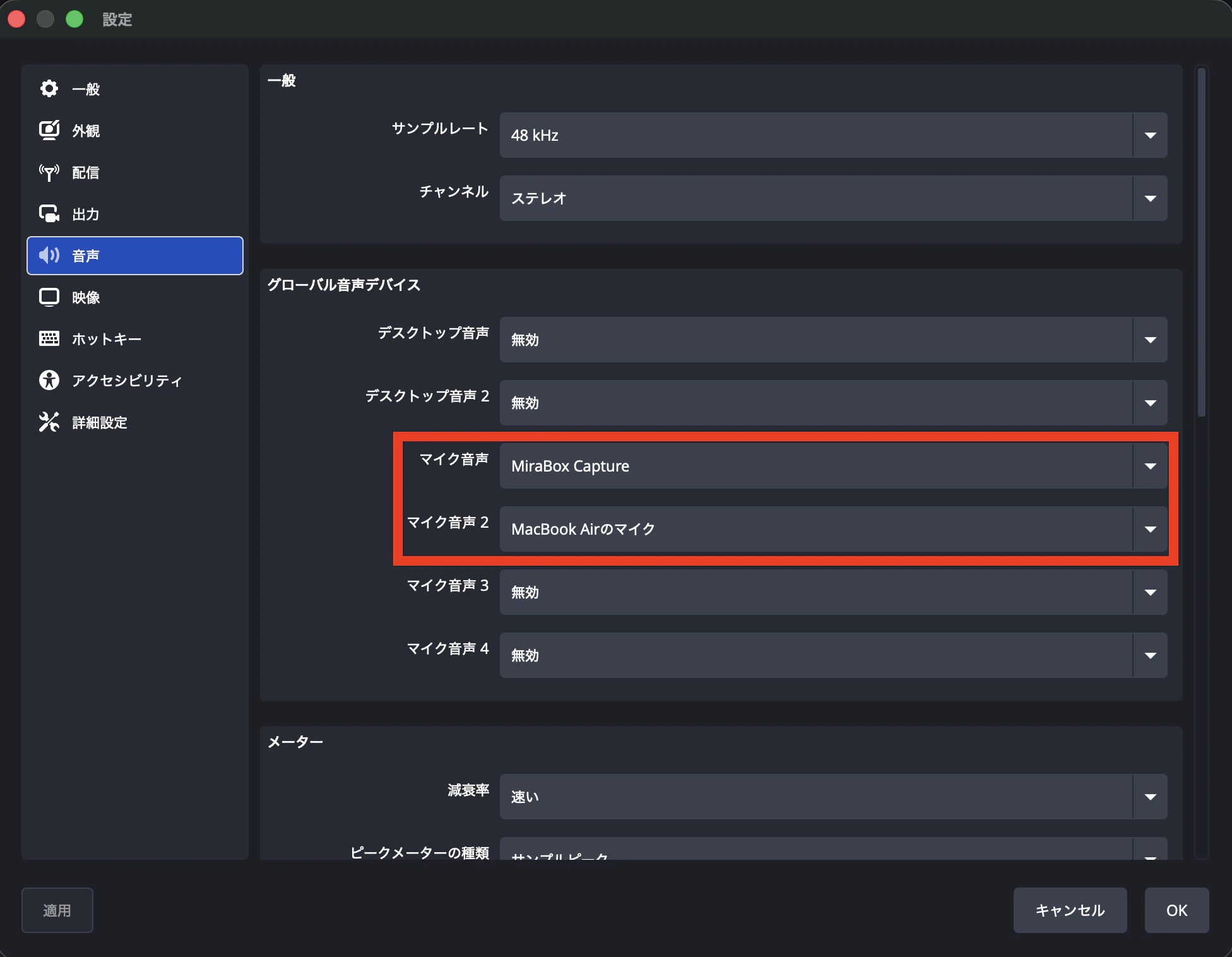Expand the デスクトップ音声 device dropdown
1232x957 pixels.
[x=833, y=340]
